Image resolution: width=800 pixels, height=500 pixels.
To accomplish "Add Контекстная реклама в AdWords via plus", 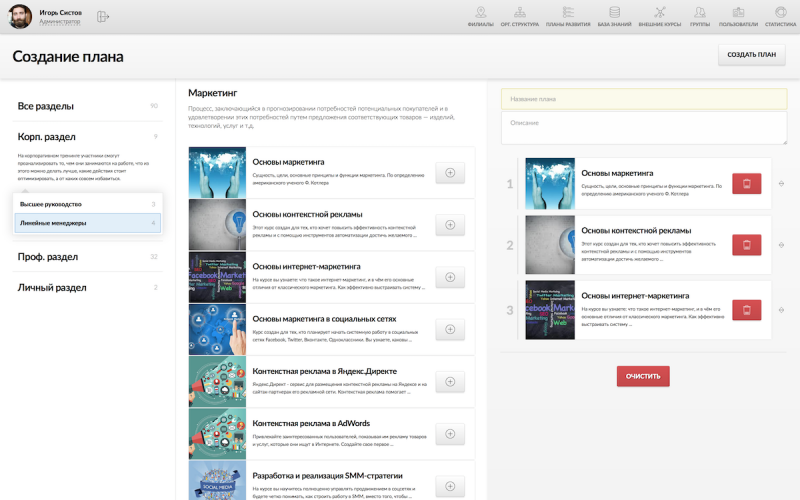I will pos(449,434).
